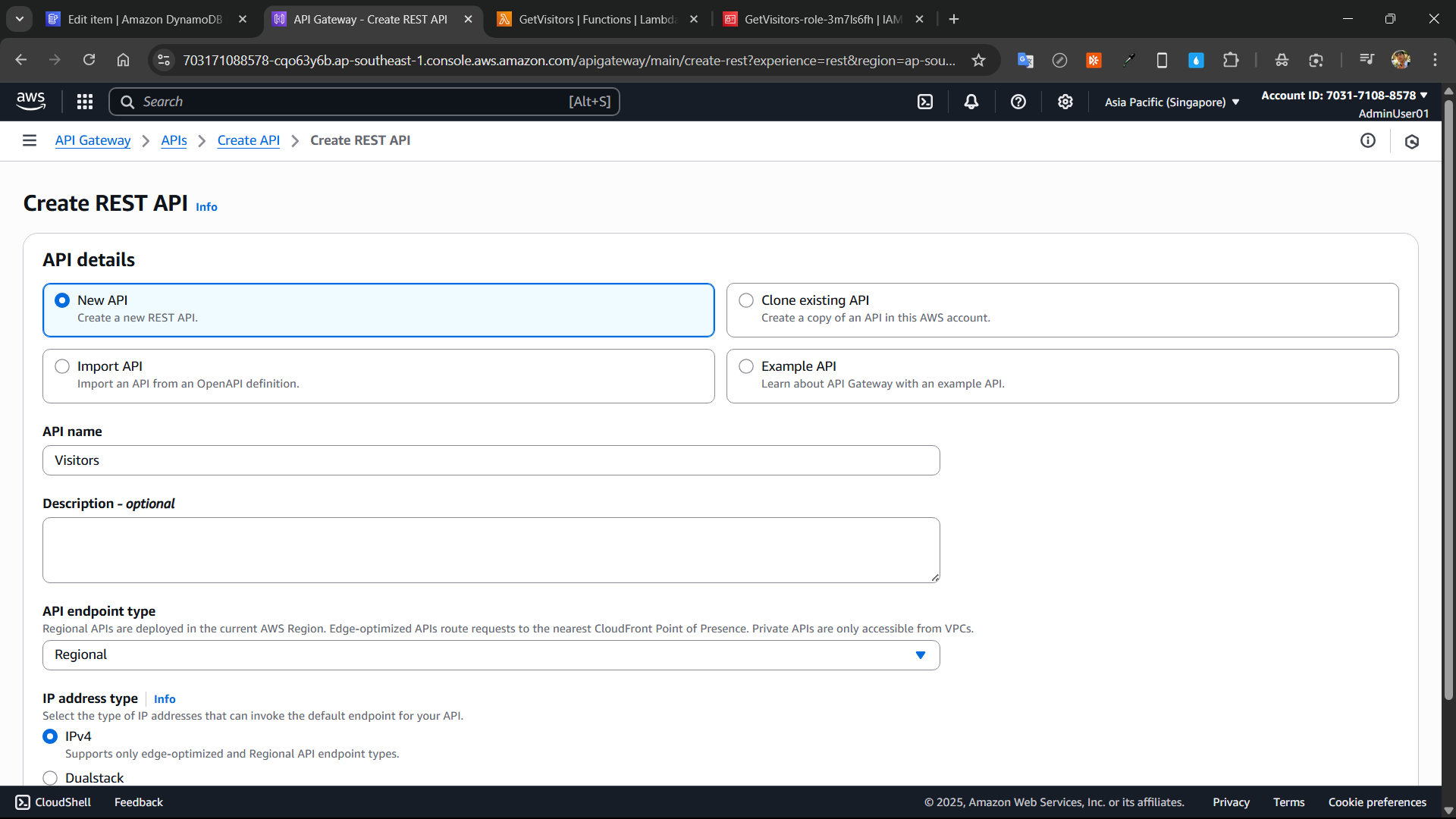Close the Edit item DynamoDB tab

pos(243,19)
